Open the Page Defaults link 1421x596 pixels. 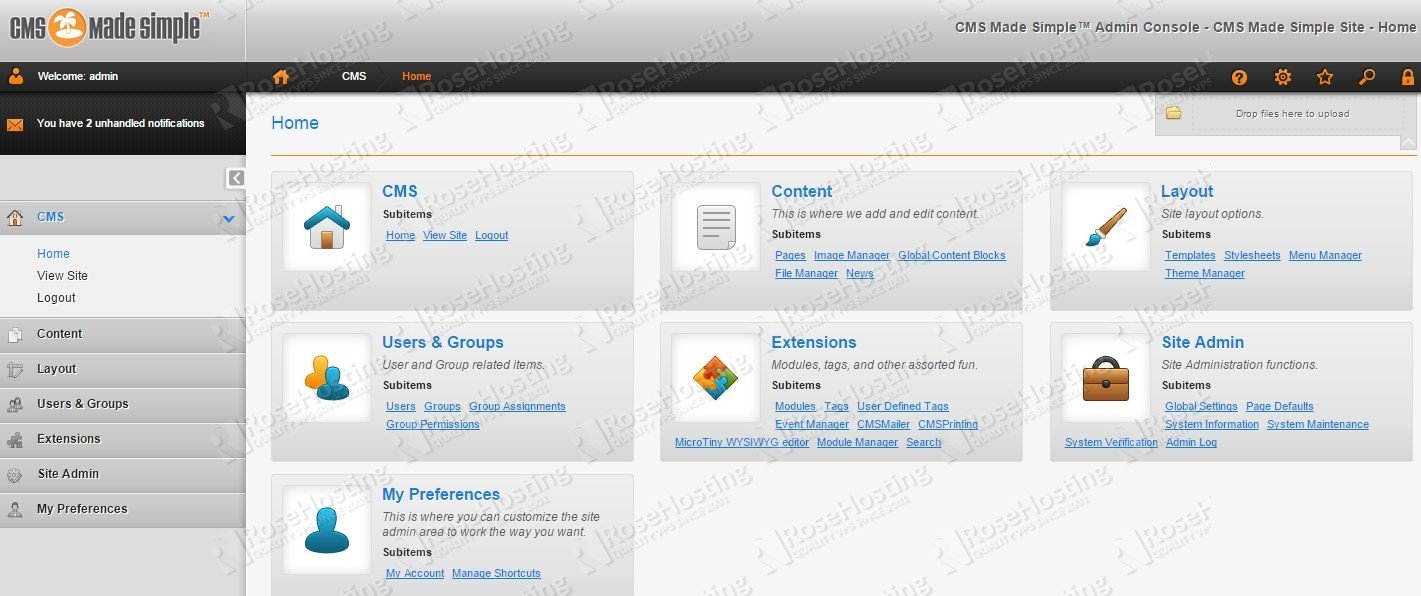[1280, 407]
